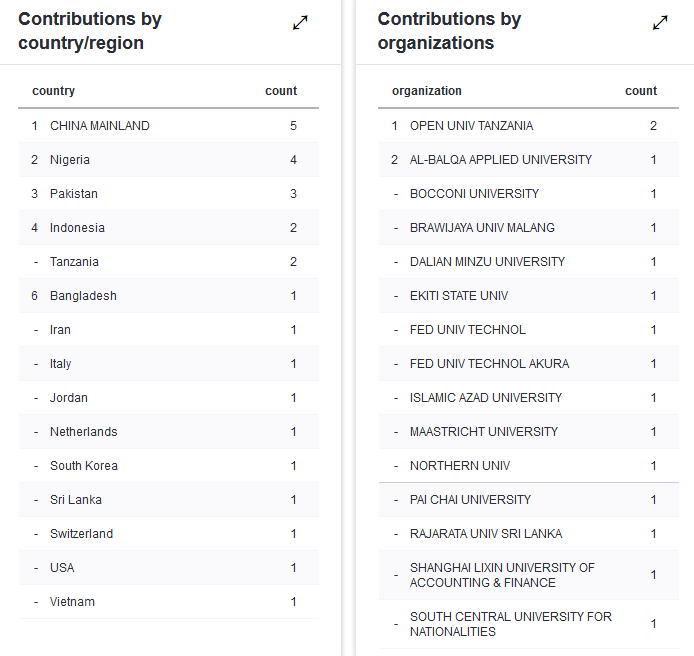Click BOCCONI UNIVERSITY in organizations list
This screenshot has height=656, width=694.
(x=474, y=194)
